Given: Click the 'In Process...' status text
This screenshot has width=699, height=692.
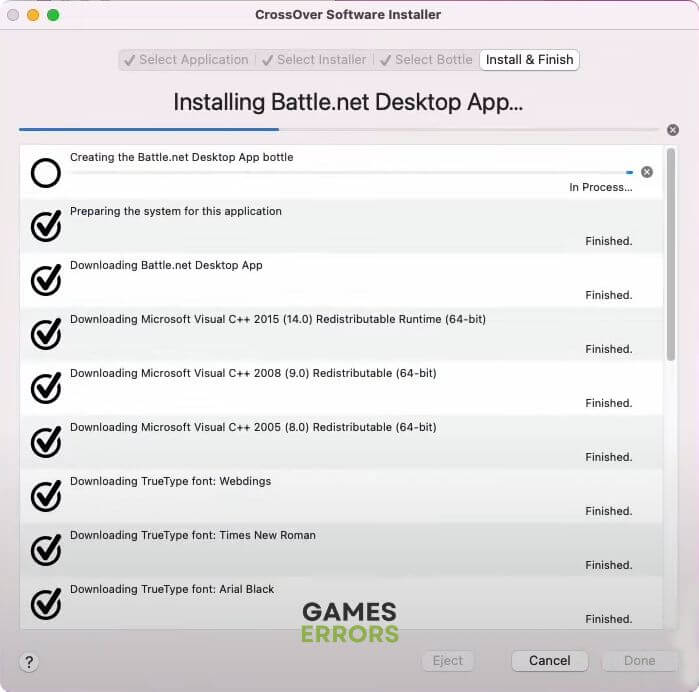Looking at the screenshot, I should [600, 187].
